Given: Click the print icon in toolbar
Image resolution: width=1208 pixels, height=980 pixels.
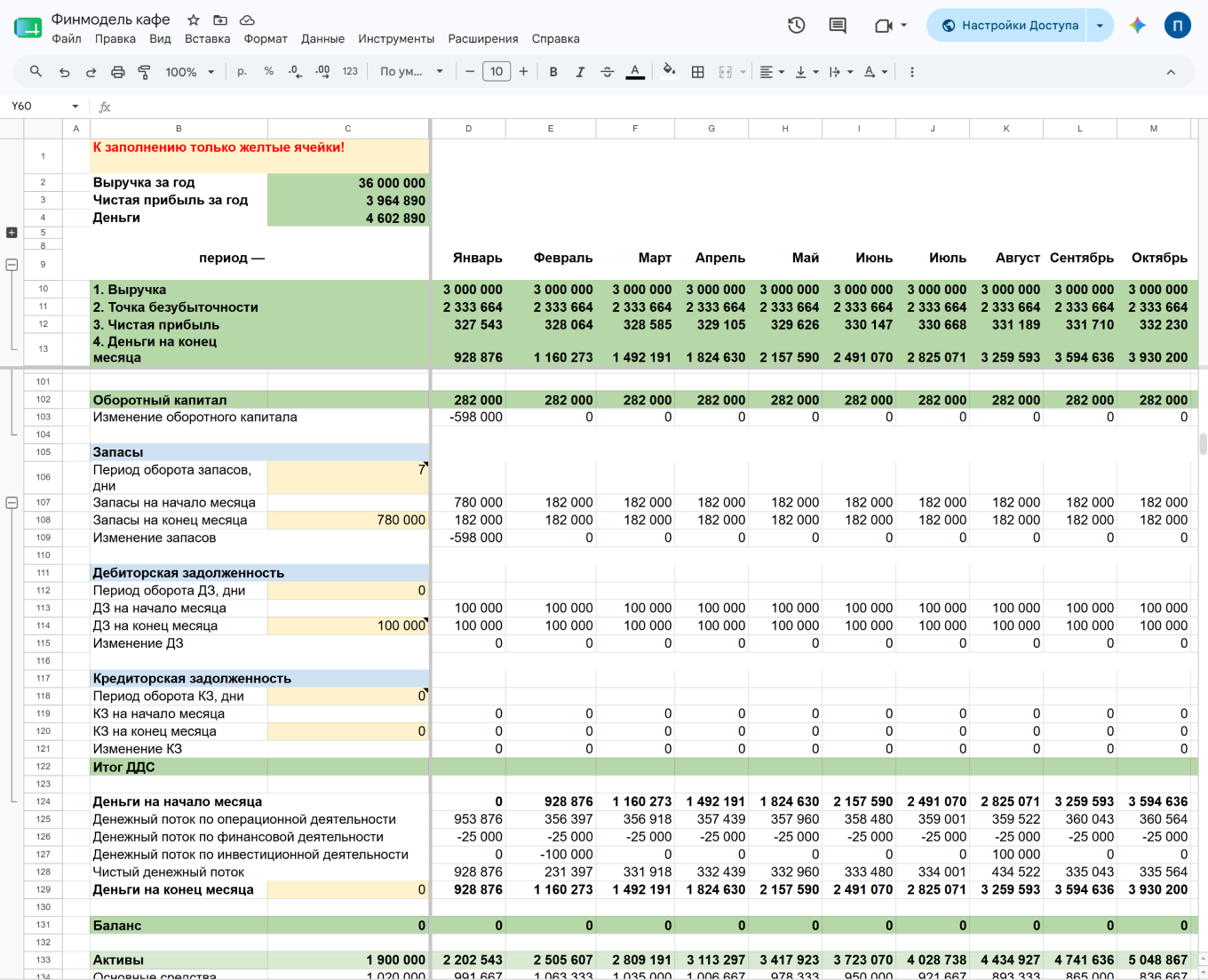Looking at the screenshot, I should point(117,72).
